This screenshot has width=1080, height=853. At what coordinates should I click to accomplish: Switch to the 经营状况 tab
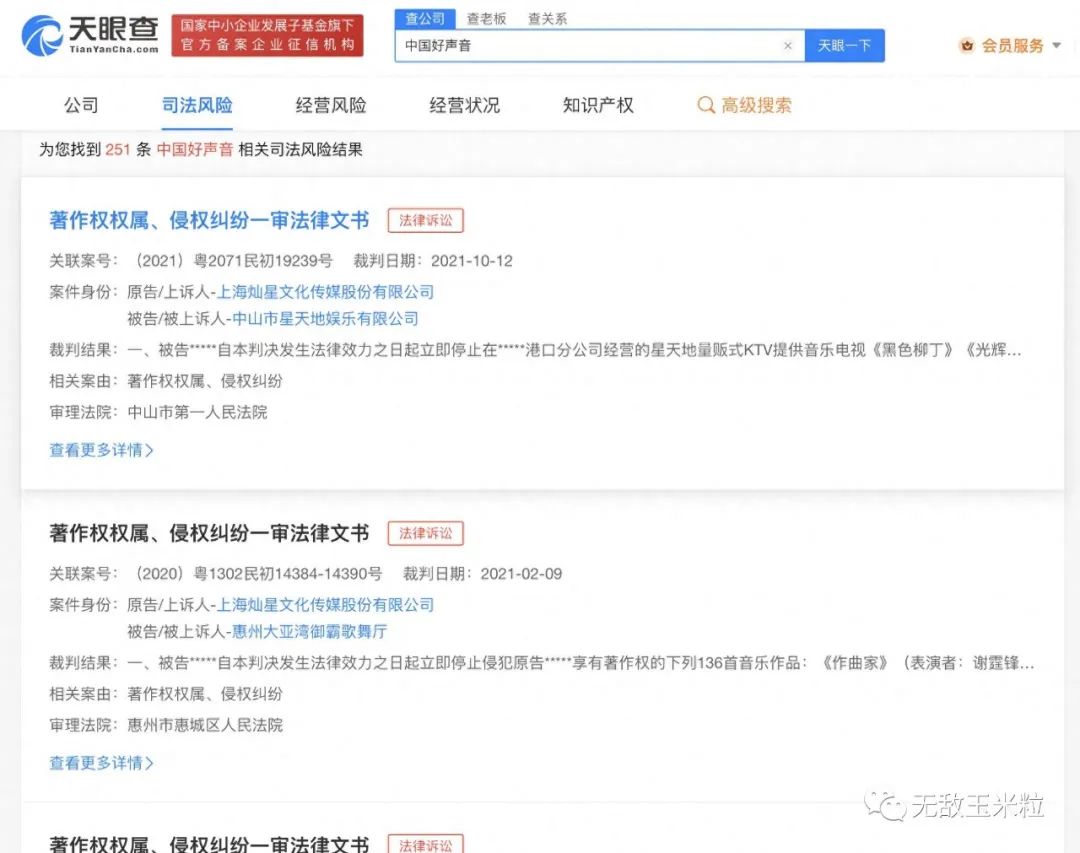[x=464, y=105]
